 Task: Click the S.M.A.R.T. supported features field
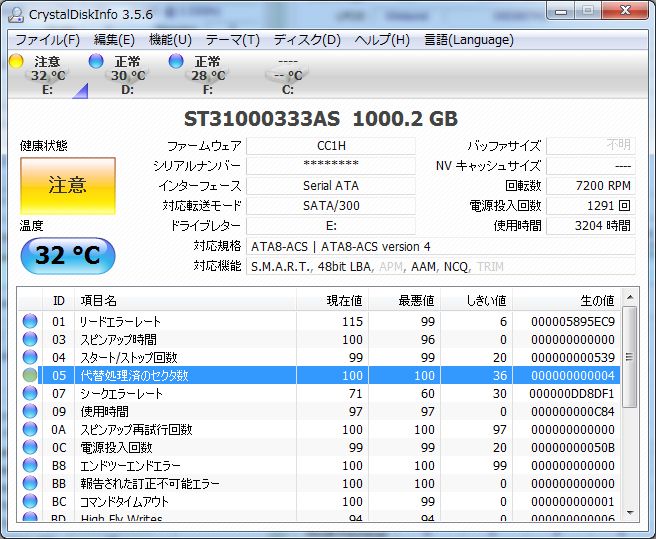point(441,267)
